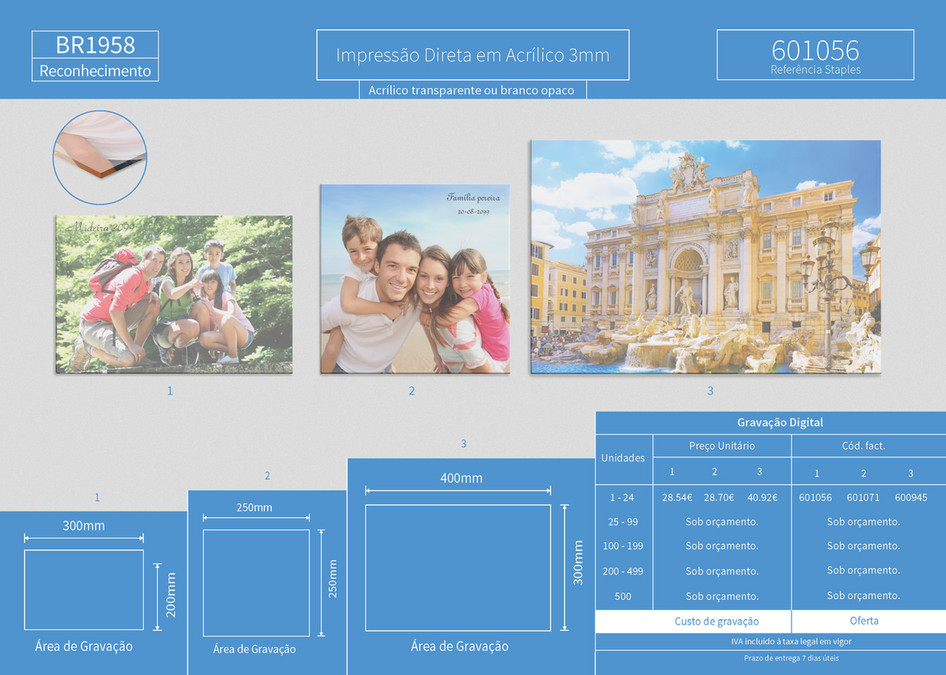The width and height of the screenshot is (946, 675).
Task: Click the Custo de gravação cell
Action: [716, 621]
